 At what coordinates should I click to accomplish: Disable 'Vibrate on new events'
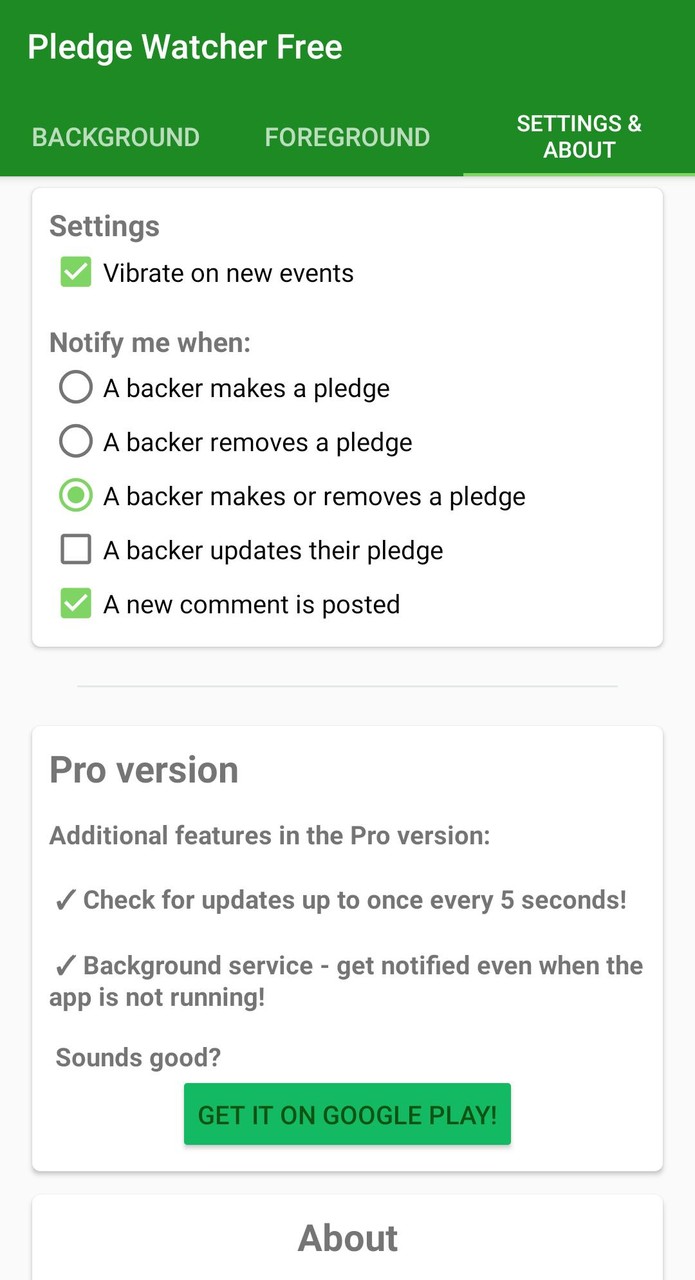[76, 272]
